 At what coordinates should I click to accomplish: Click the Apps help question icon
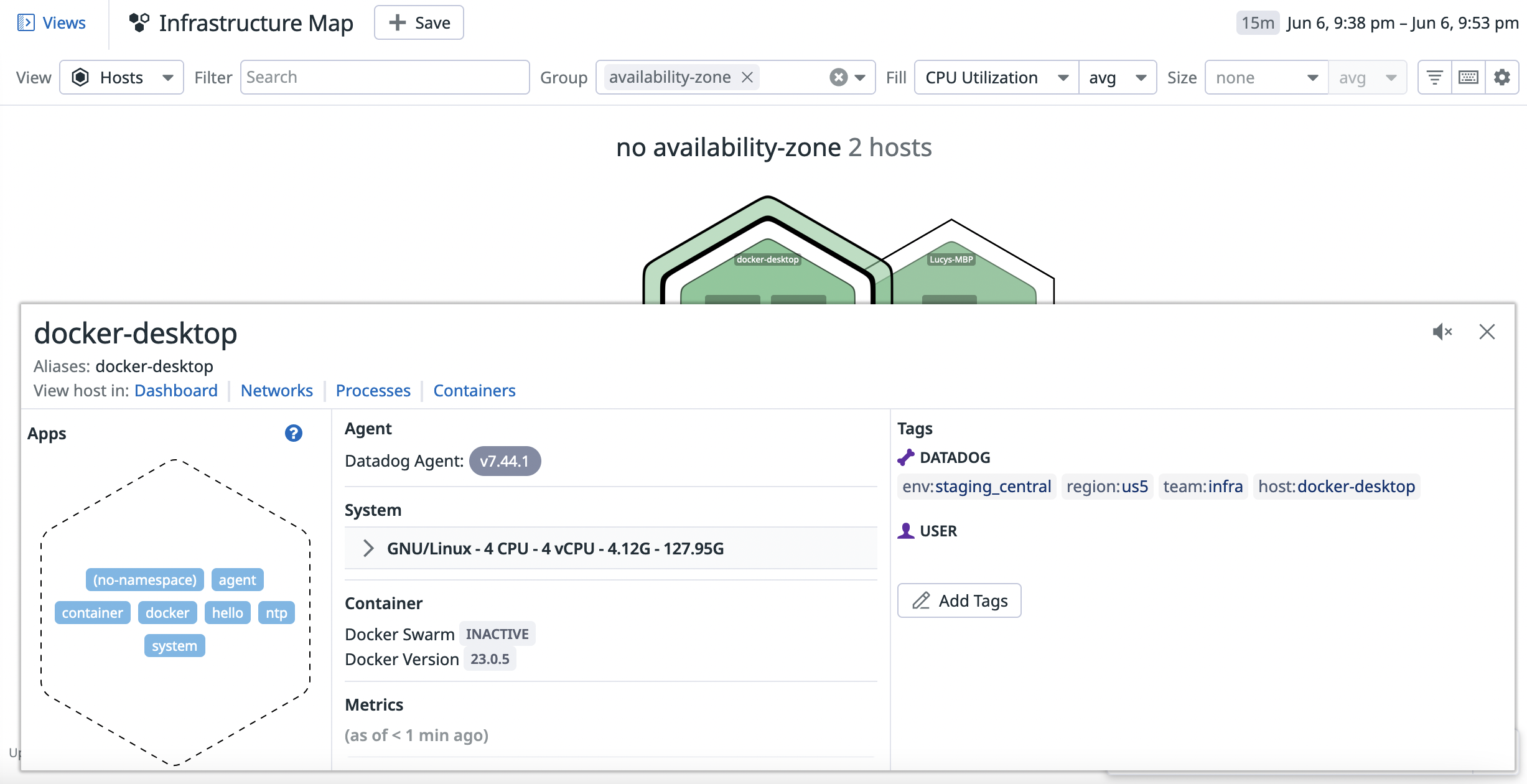tap(293, 433)
